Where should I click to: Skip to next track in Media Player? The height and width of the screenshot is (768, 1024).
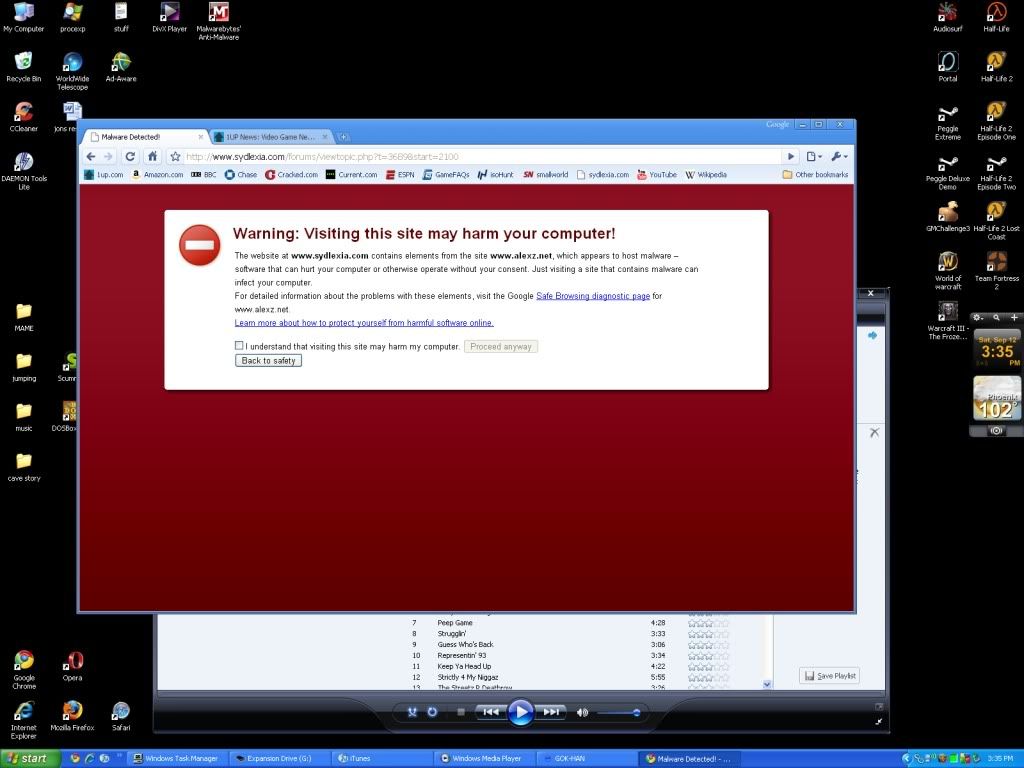[x=551, y=712]
